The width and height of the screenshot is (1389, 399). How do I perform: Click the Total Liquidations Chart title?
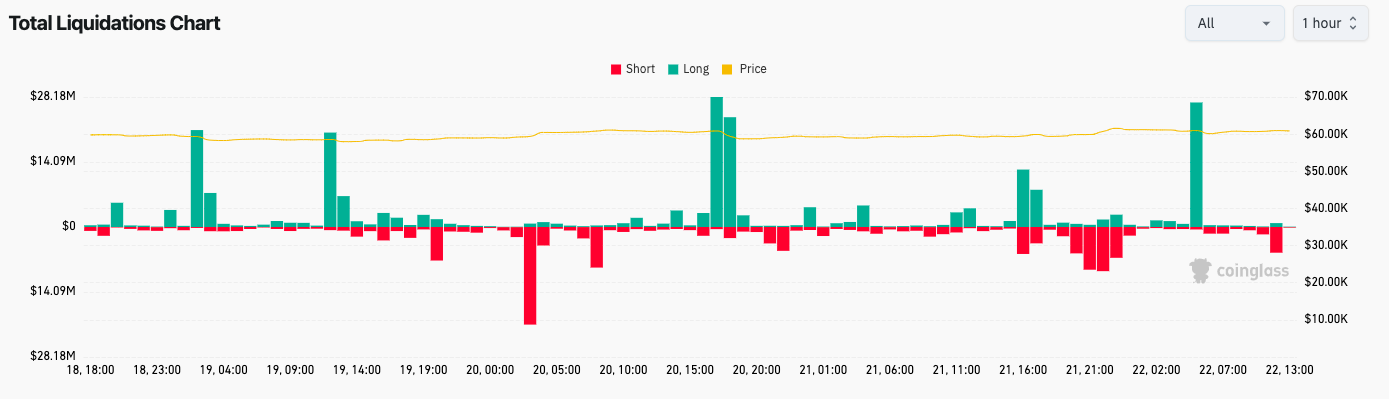(x=115, y=23)
